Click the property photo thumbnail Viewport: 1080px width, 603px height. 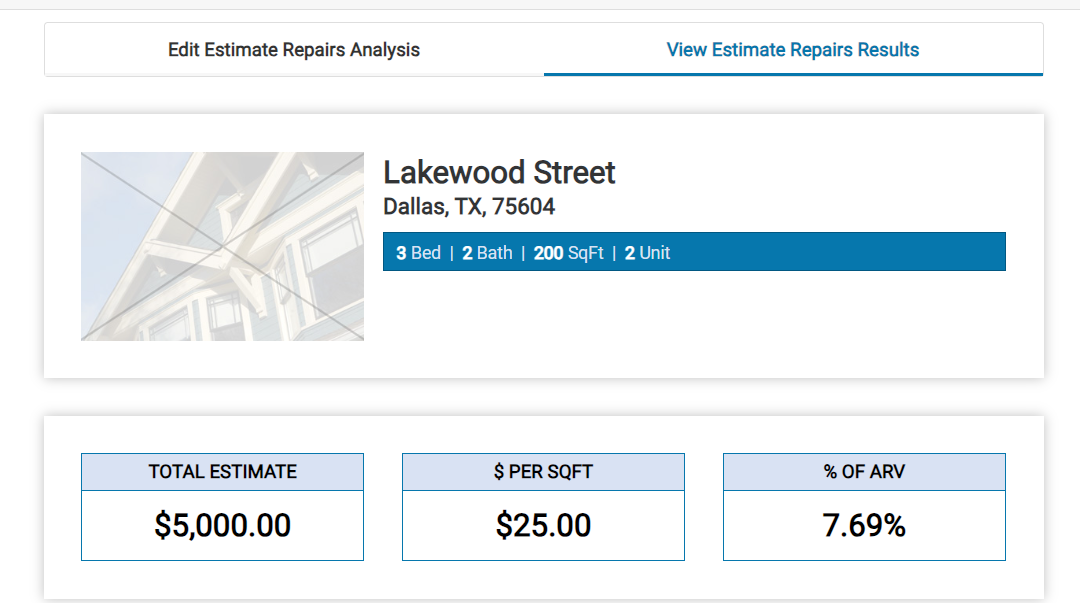coord(222,246)
